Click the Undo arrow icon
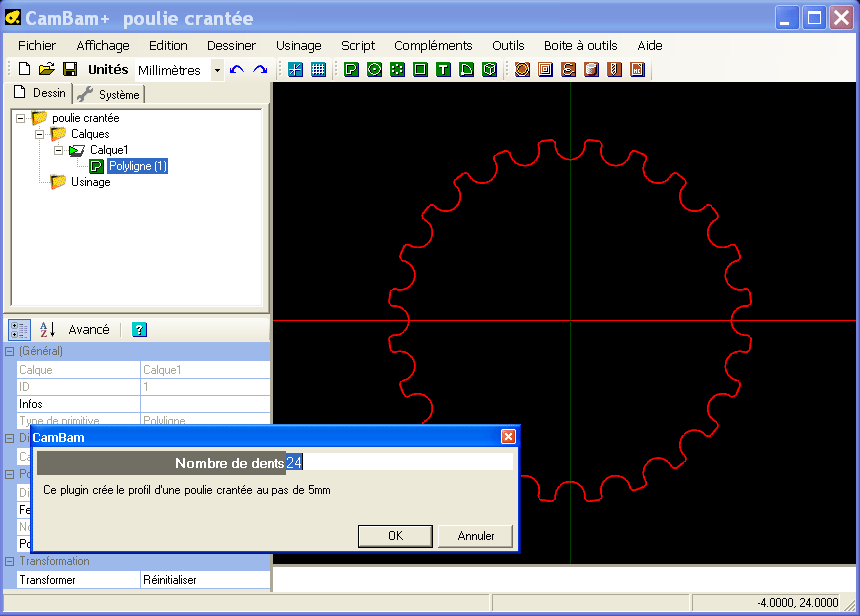Image resolution: width=860 pixels, height=616 pixels. (x=237, y=69)
